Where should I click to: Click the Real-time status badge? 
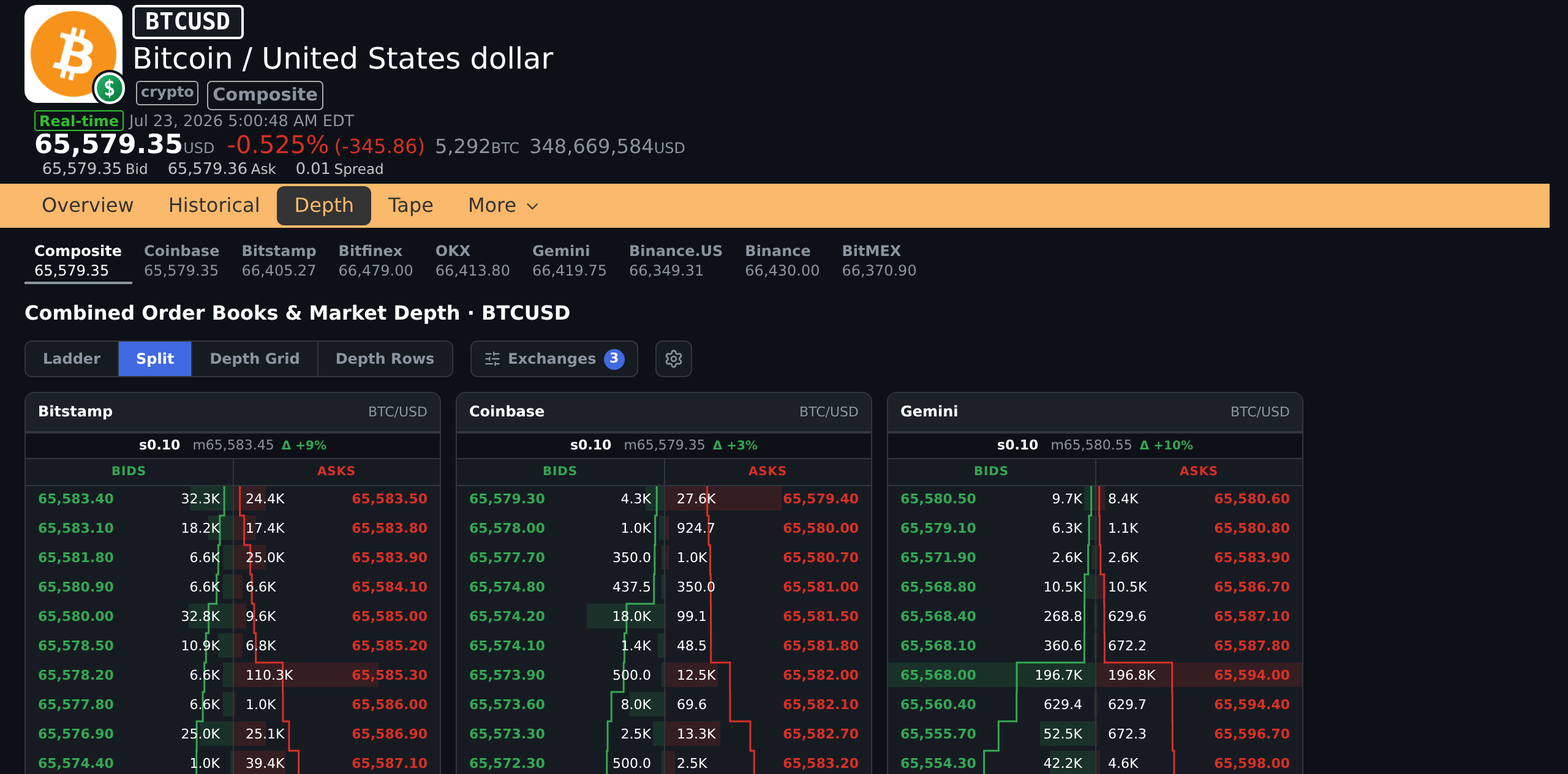coord(79,121)
